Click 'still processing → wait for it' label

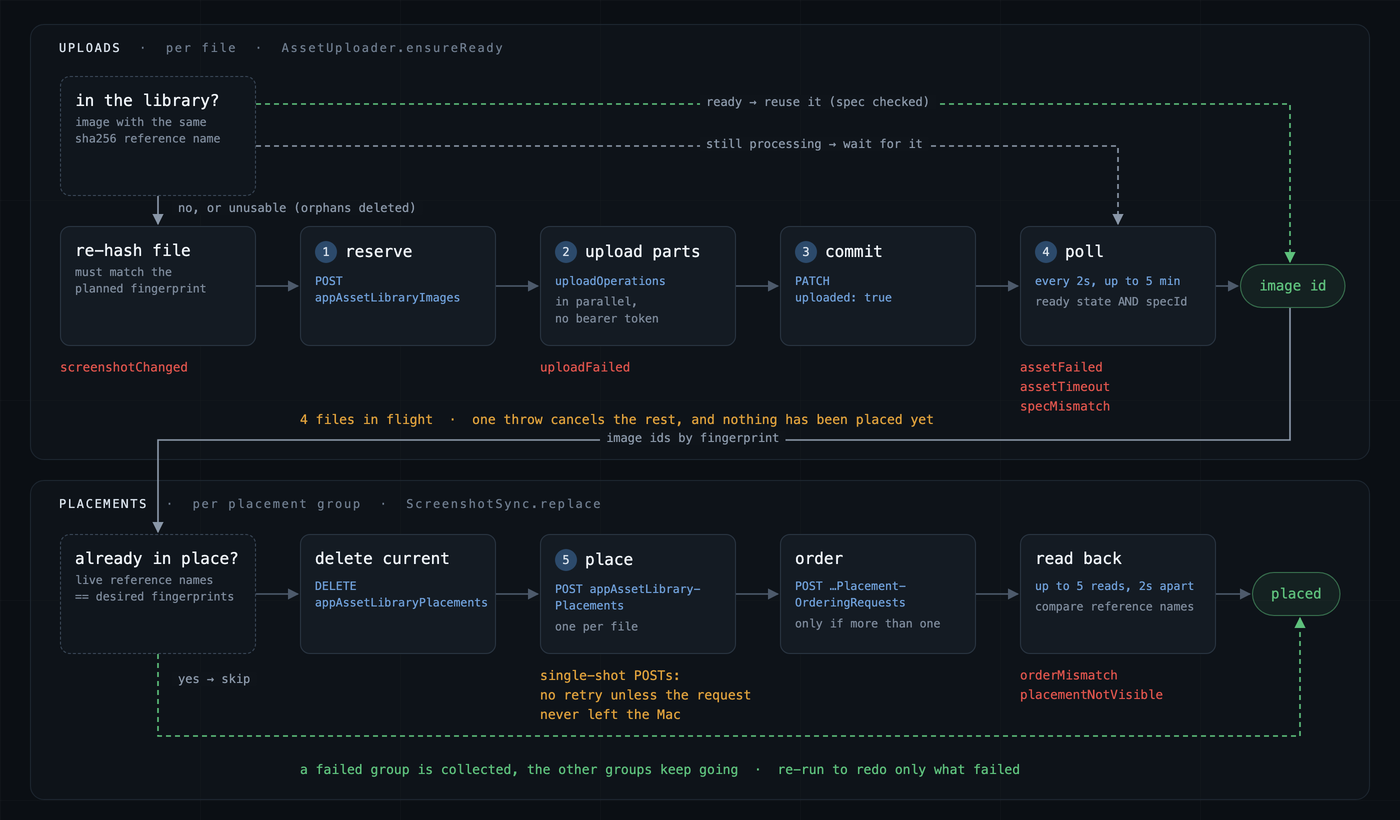point(814,144)
